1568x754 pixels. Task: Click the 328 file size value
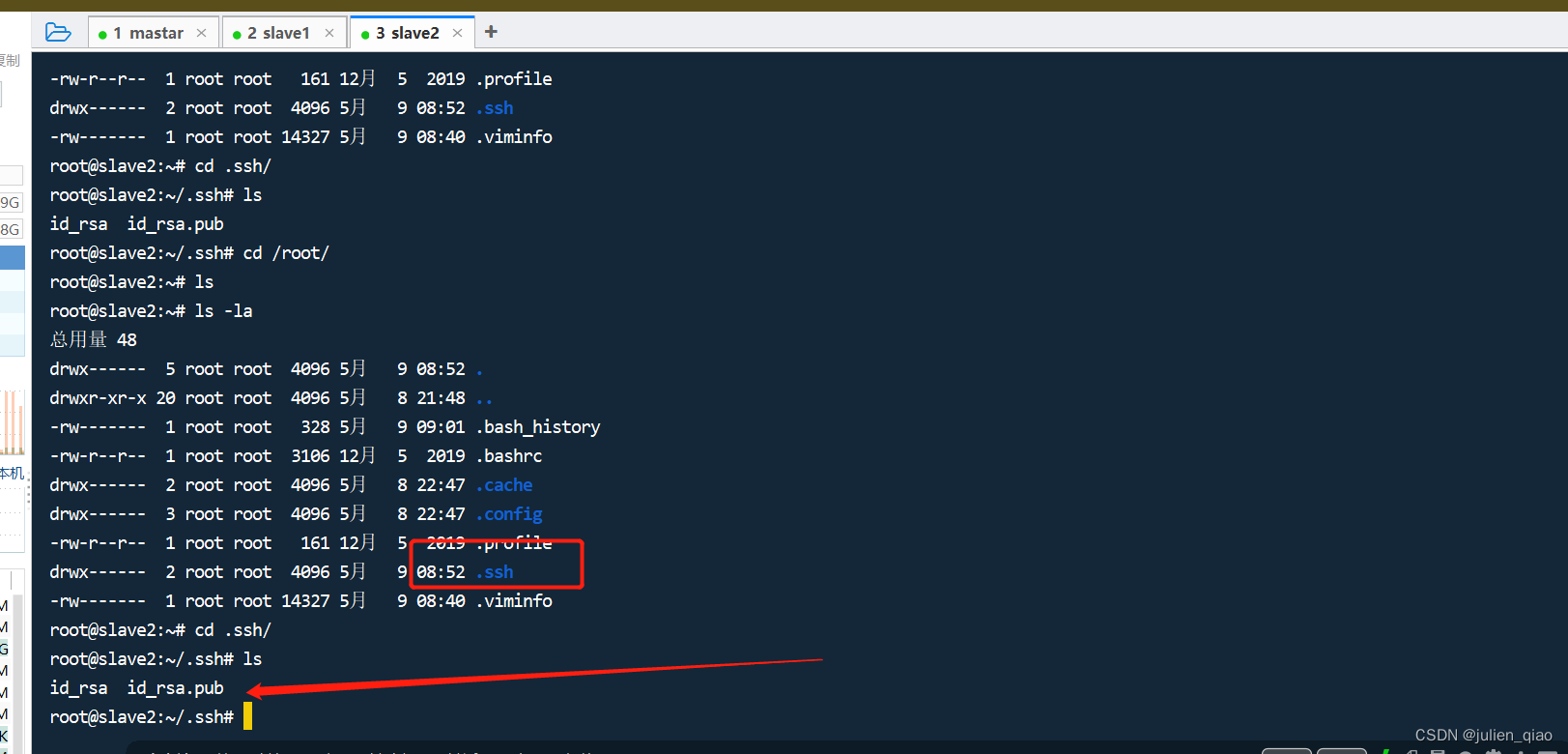point(315,427)
